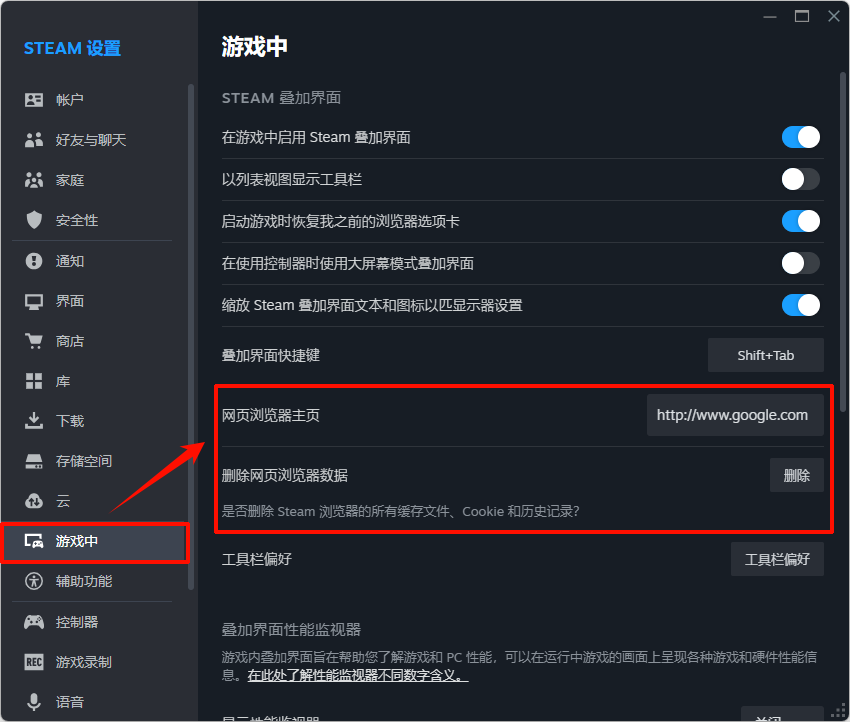The width and height of the screenshot is (850, 722).
Task: Select the 帐户 (Account) sidebar icon
Action: point(33,99)
